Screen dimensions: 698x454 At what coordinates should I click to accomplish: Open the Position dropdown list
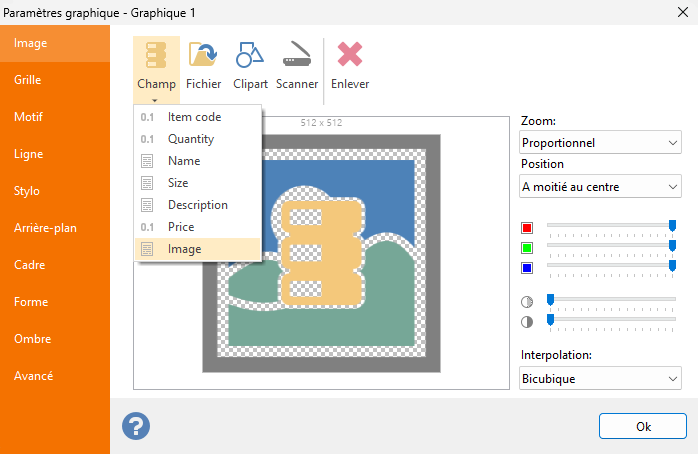pyautogui.click(x=600, y=186)
